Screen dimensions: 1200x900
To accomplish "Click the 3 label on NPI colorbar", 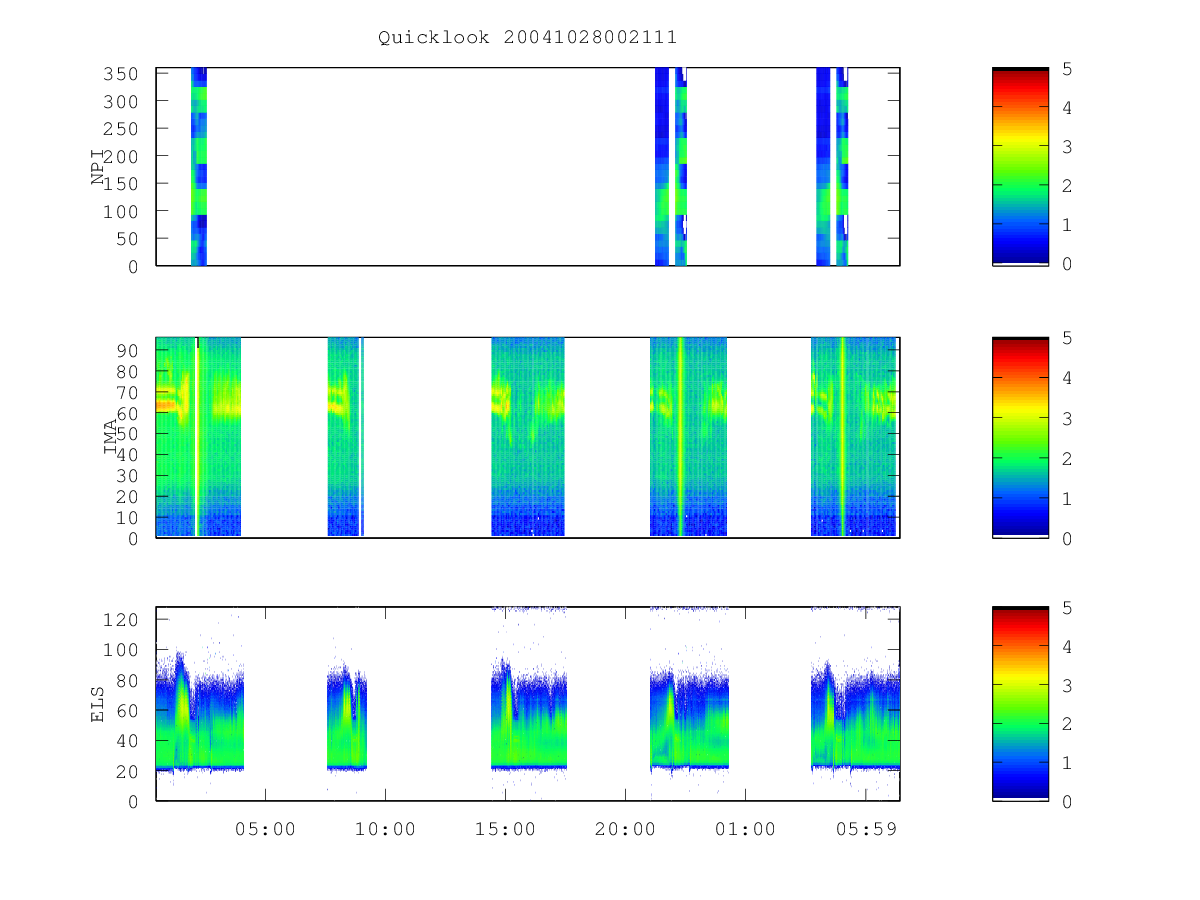I will pyautogui.click(x=1067, y=147).
